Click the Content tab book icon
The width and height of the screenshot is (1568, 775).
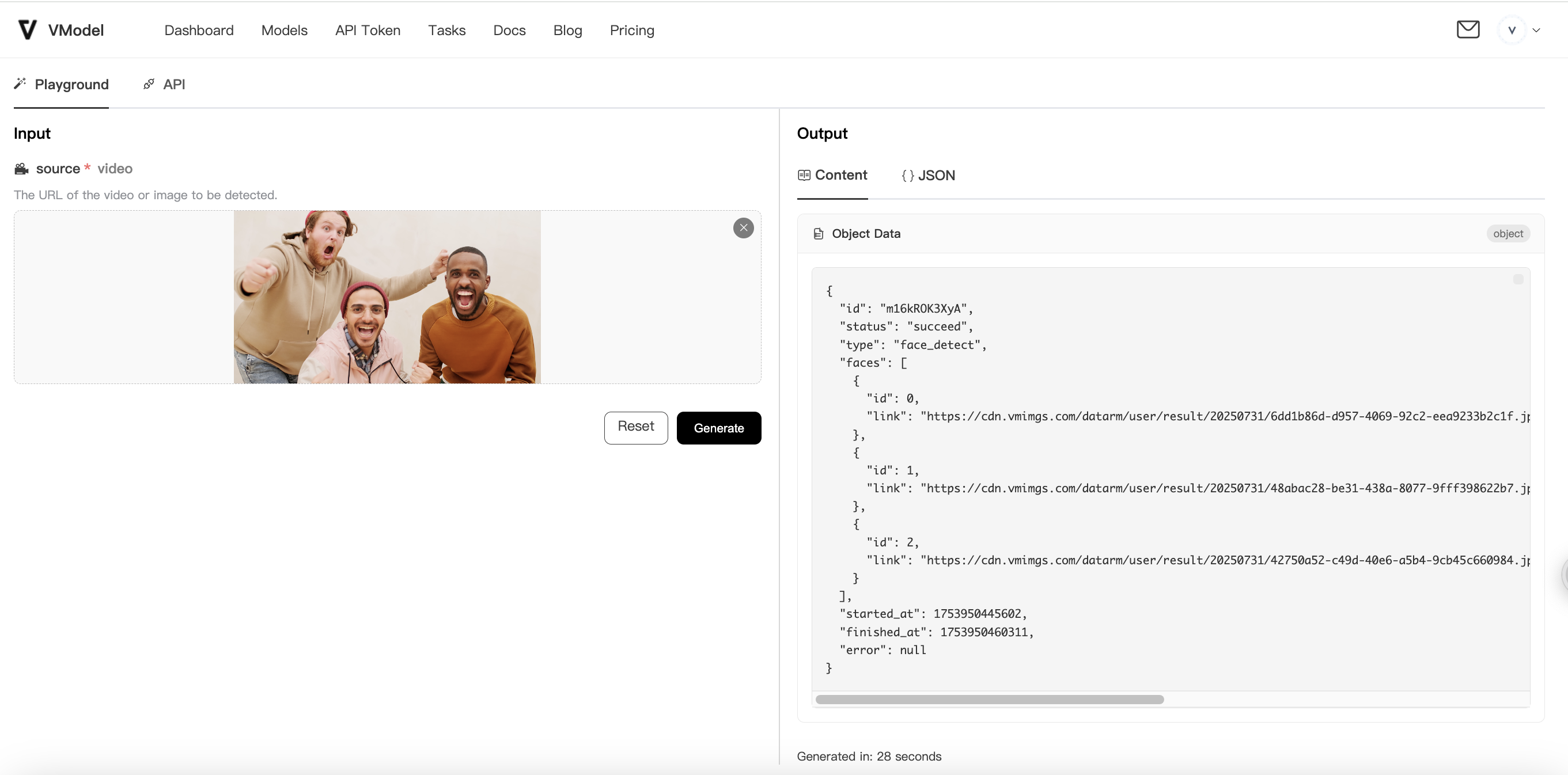[x=804, y=175]
